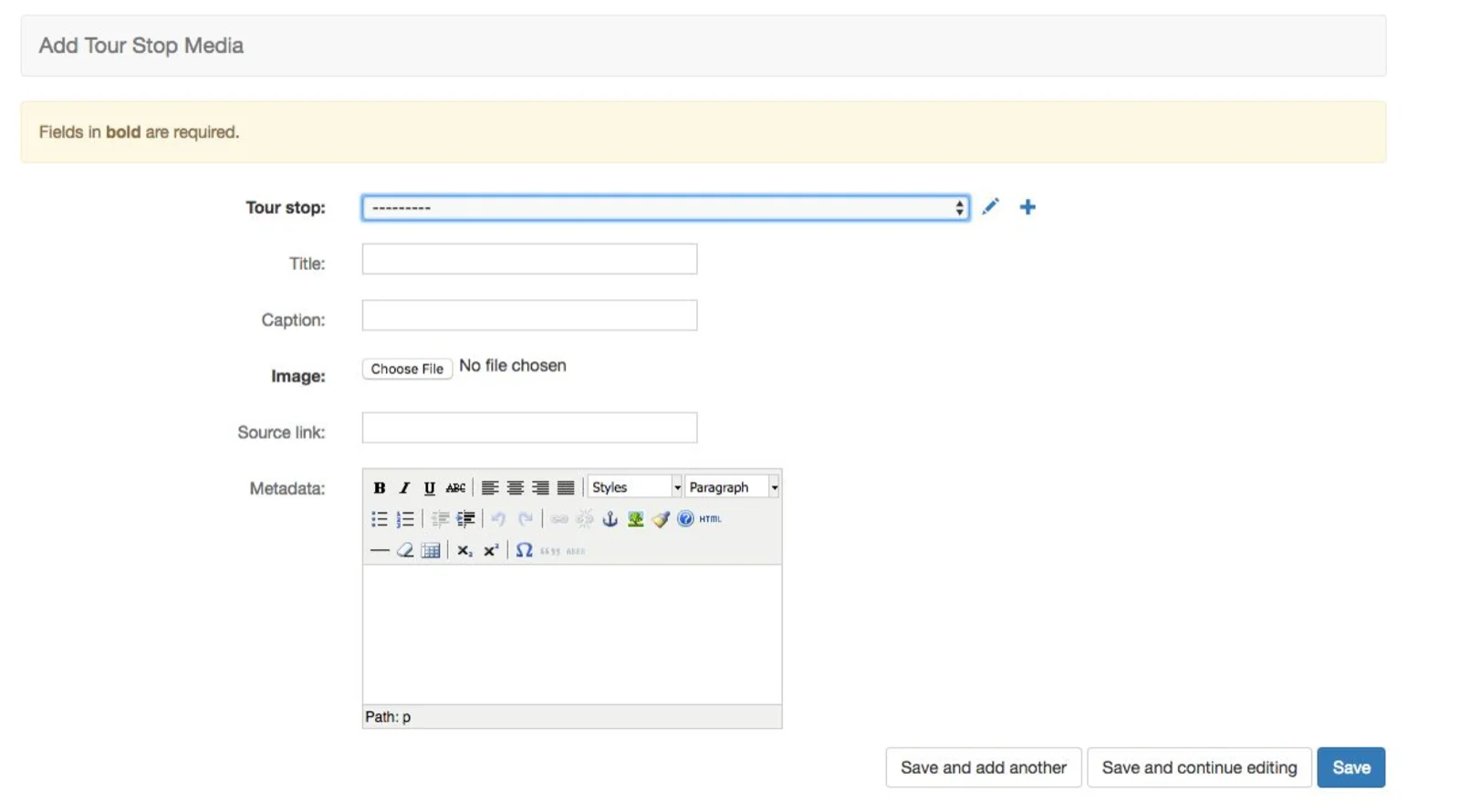Edit the selected tour stop with pencil icon
The image size is (1460, 812).
(990, 207)
